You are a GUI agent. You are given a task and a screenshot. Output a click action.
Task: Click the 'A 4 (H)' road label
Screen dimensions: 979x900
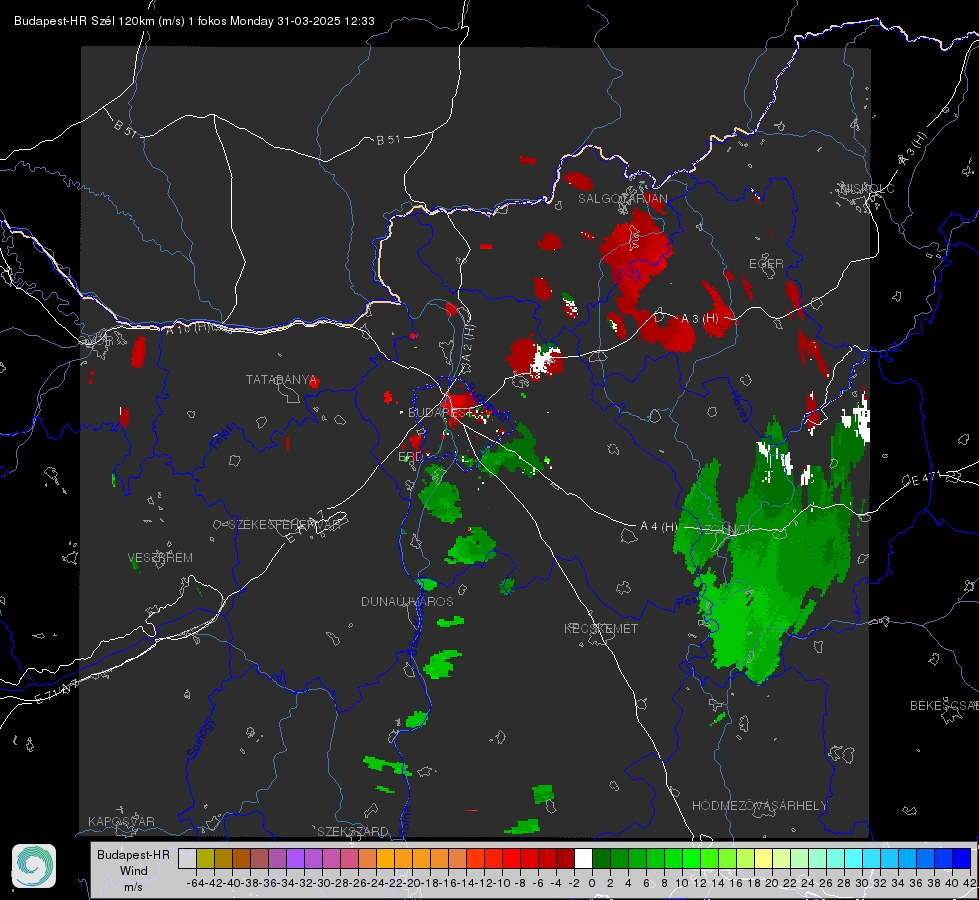[658, 527]
